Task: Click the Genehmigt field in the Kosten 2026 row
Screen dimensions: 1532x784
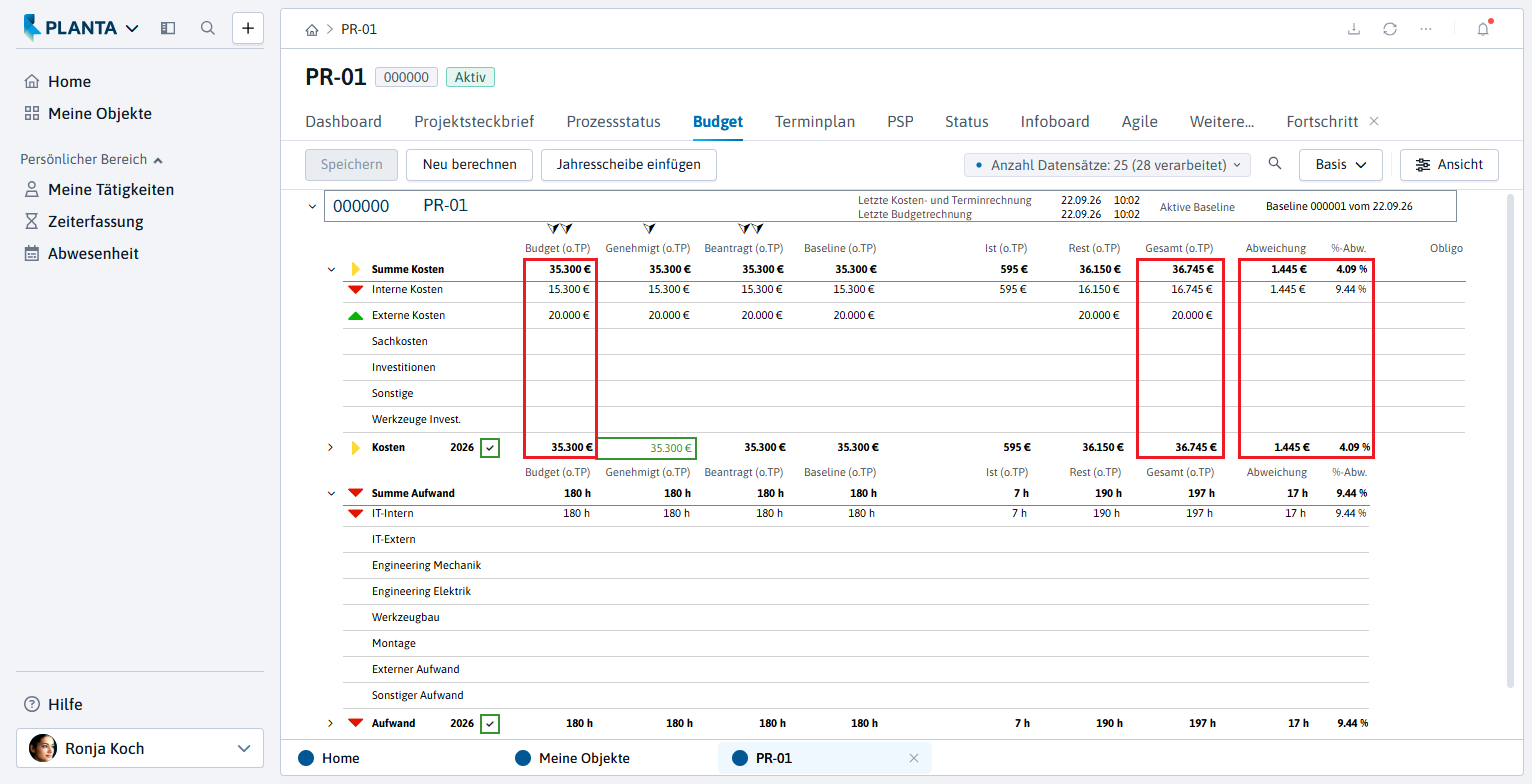Action: [647, 448]
